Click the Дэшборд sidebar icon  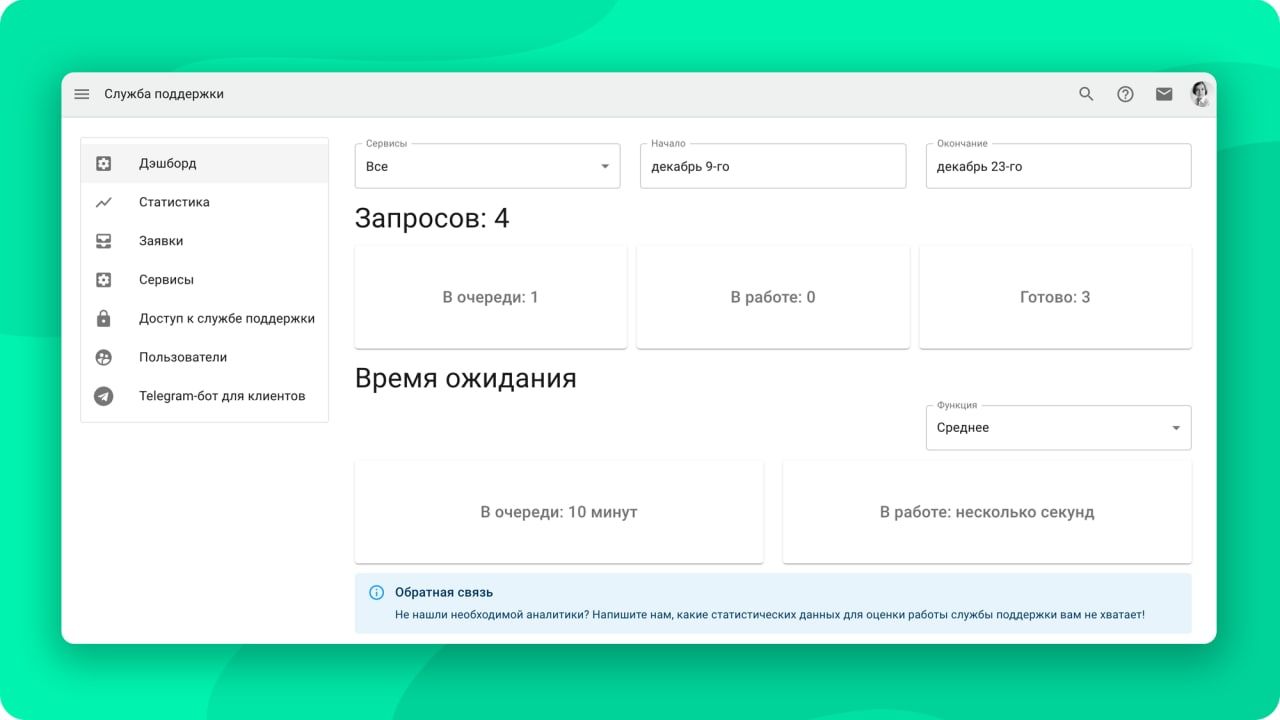click(104, 163)
